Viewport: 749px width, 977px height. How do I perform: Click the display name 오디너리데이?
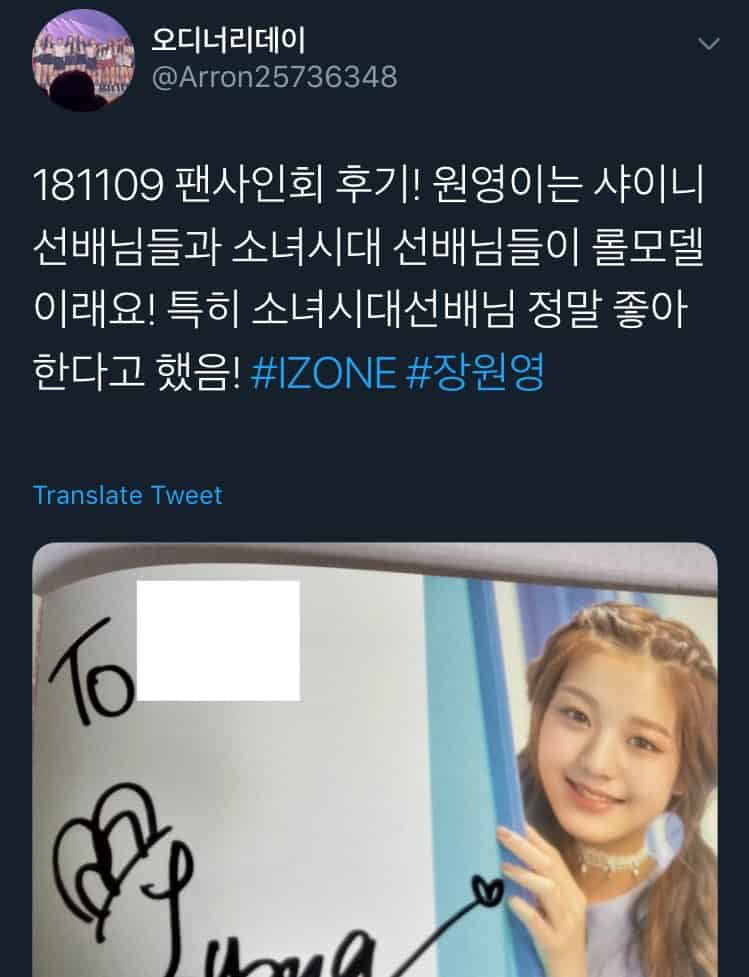(228, 39)
